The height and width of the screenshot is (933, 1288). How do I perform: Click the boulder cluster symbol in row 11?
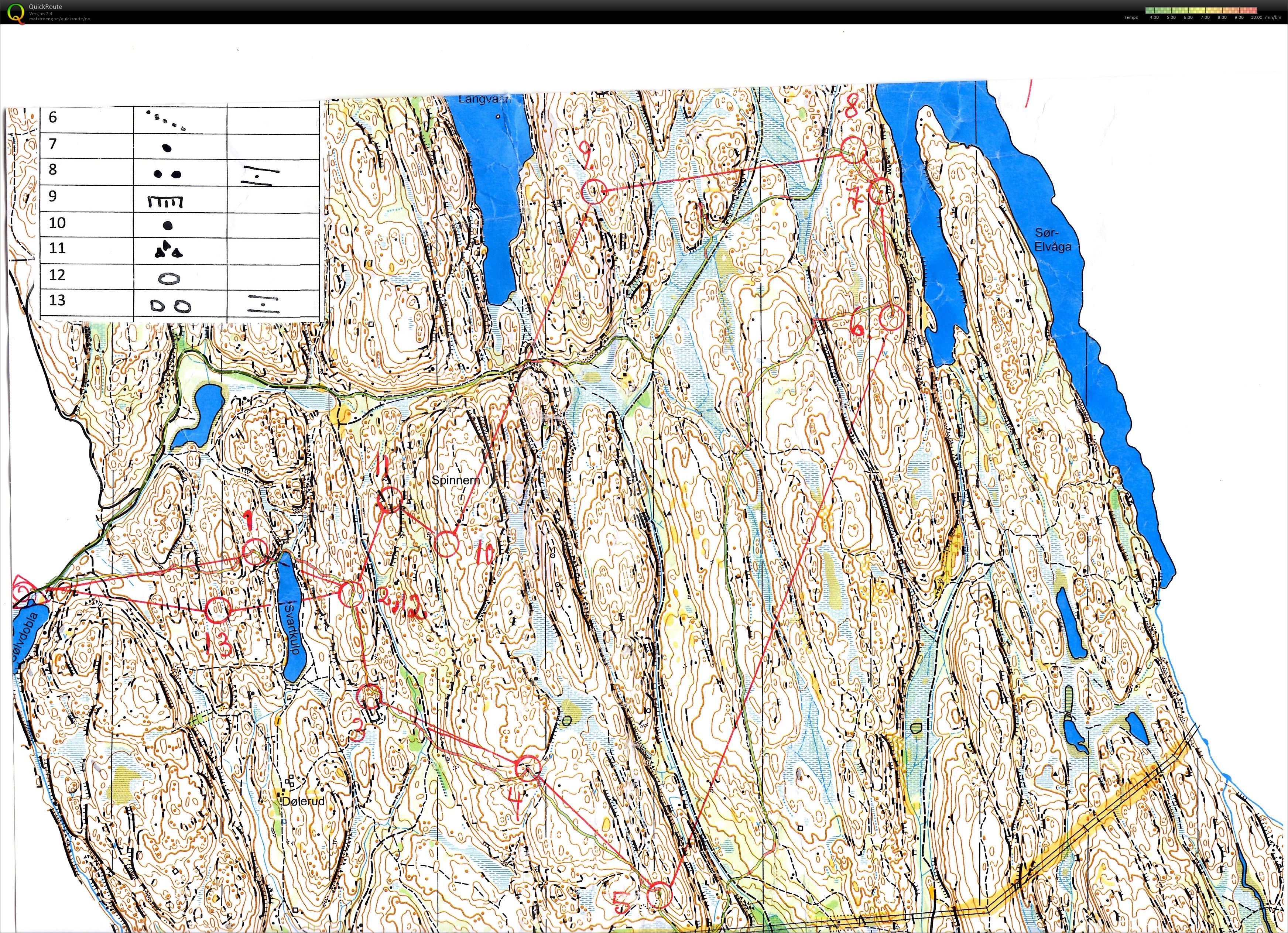(x=169, y=250)
